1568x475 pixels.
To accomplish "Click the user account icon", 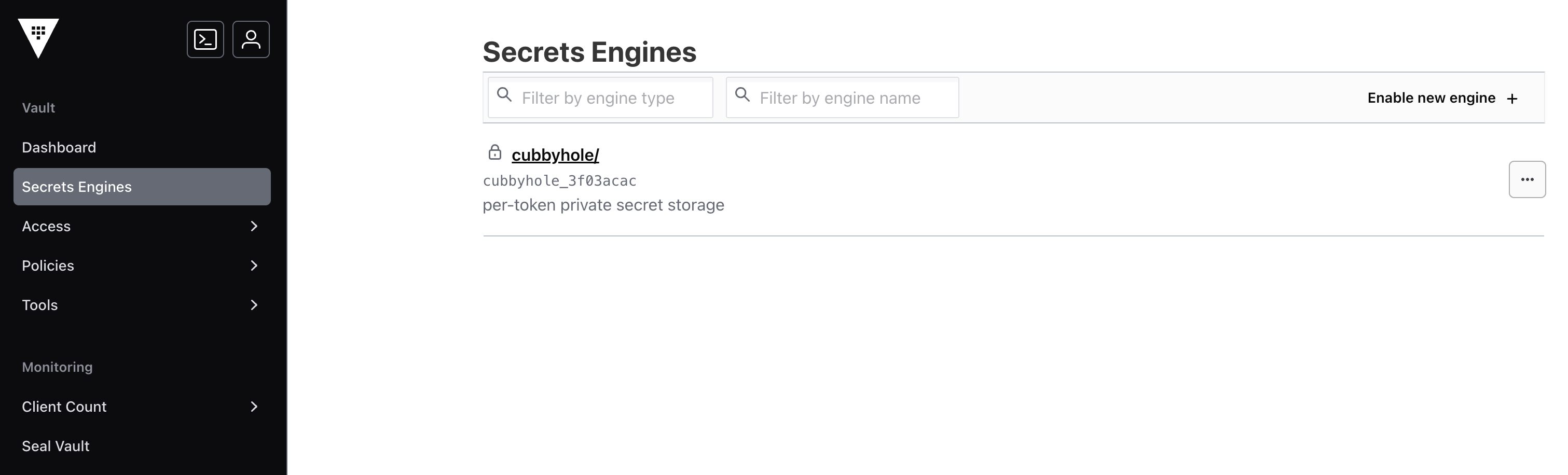I will (x=251, y=39).
